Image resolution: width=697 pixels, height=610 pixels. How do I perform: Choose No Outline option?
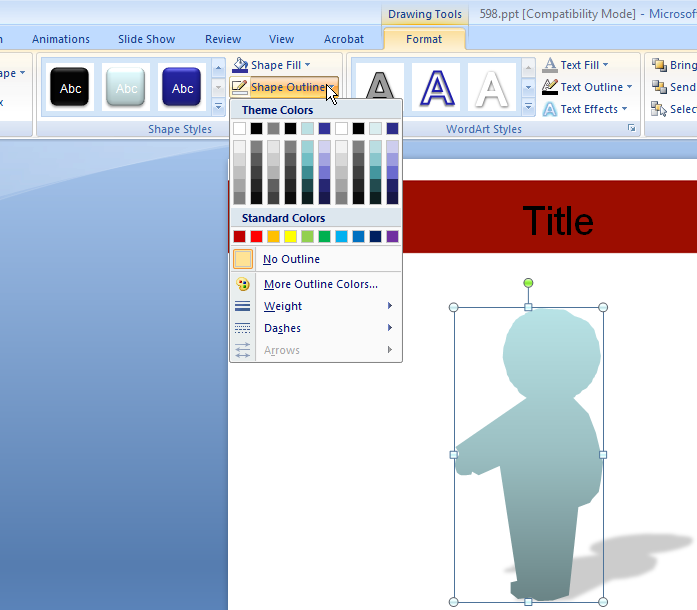click(x=291, y=259)
